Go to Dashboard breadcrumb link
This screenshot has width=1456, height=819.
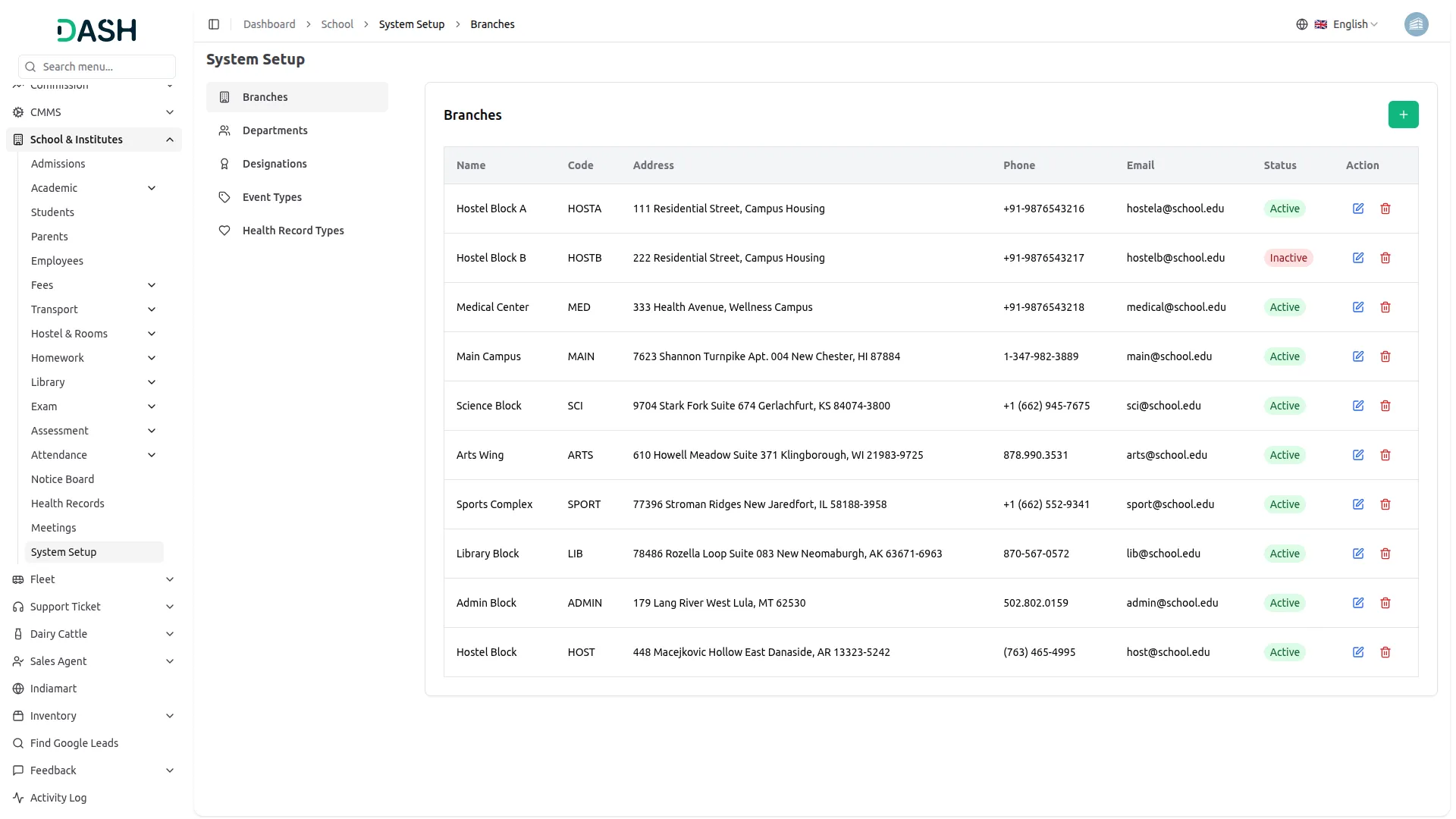tap(269, 24)
